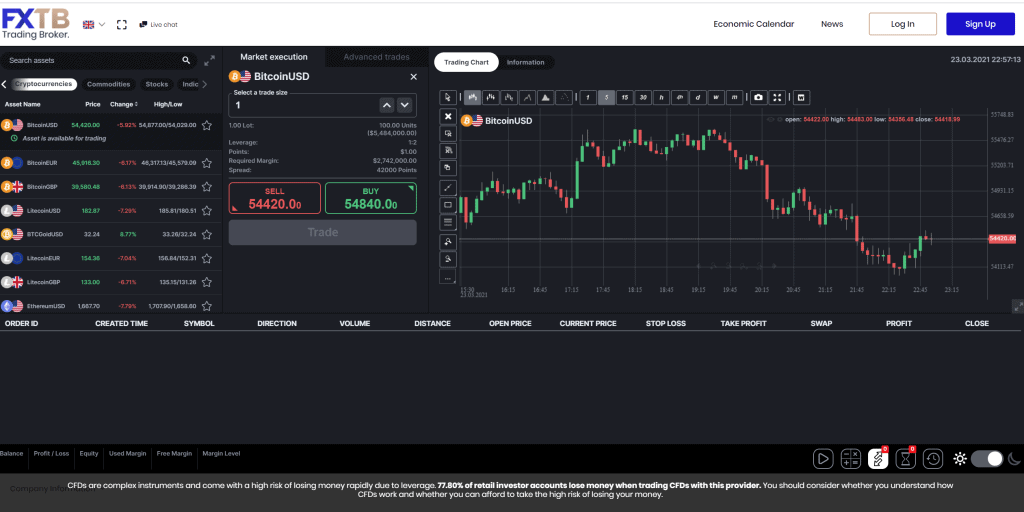Image resolution: width=1024 pixels, height=512 pixels.
Task: Show open positions arrows icon
Action: (x=878, y=458)
